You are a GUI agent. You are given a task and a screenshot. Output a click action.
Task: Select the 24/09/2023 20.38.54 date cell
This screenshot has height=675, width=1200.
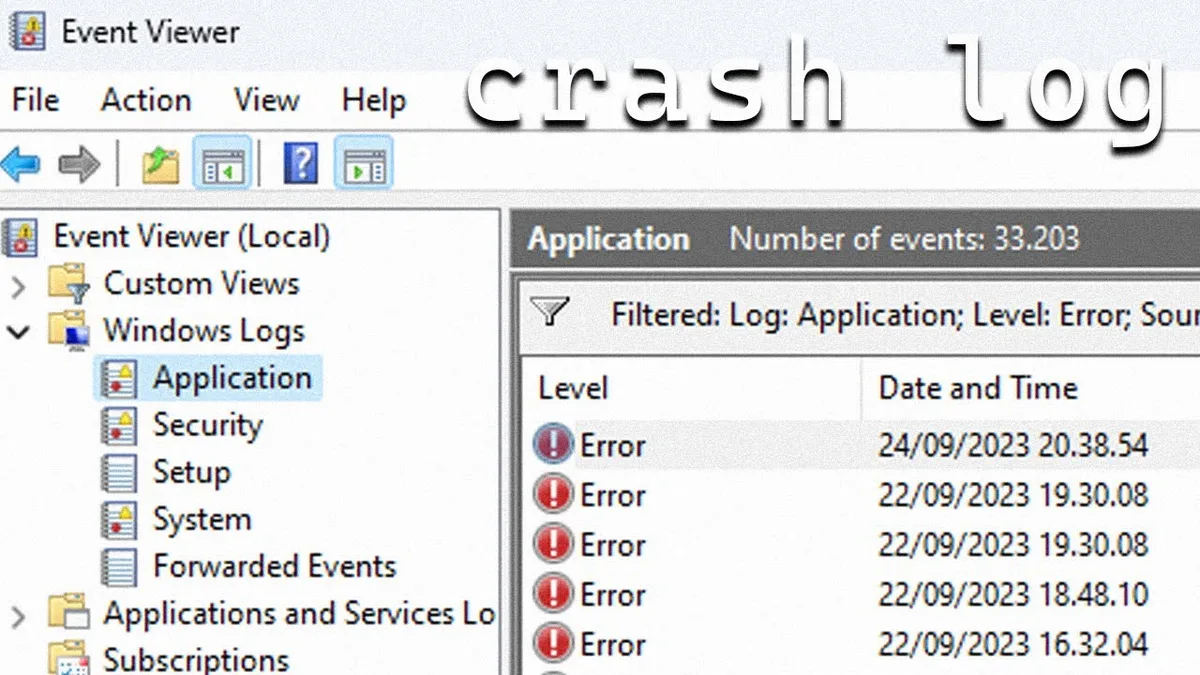1013,445
